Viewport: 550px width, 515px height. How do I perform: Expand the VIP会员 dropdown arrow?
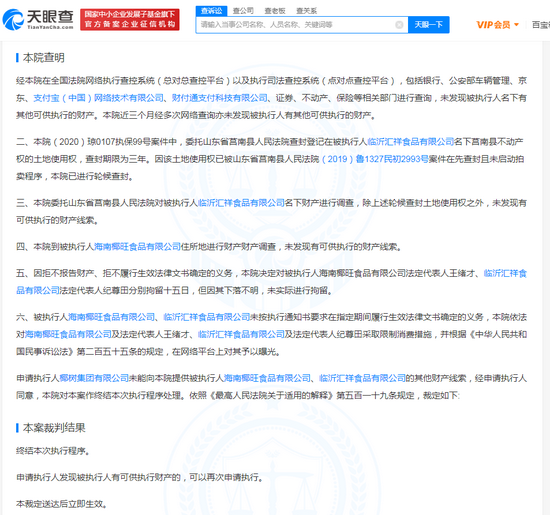tap(516, 25)
